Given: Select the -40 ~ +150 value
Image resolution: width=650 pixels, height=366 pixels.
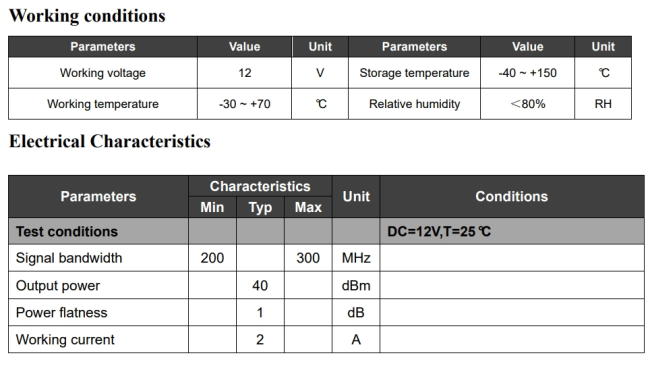Looking at the screenshot, I should [527, 73].
